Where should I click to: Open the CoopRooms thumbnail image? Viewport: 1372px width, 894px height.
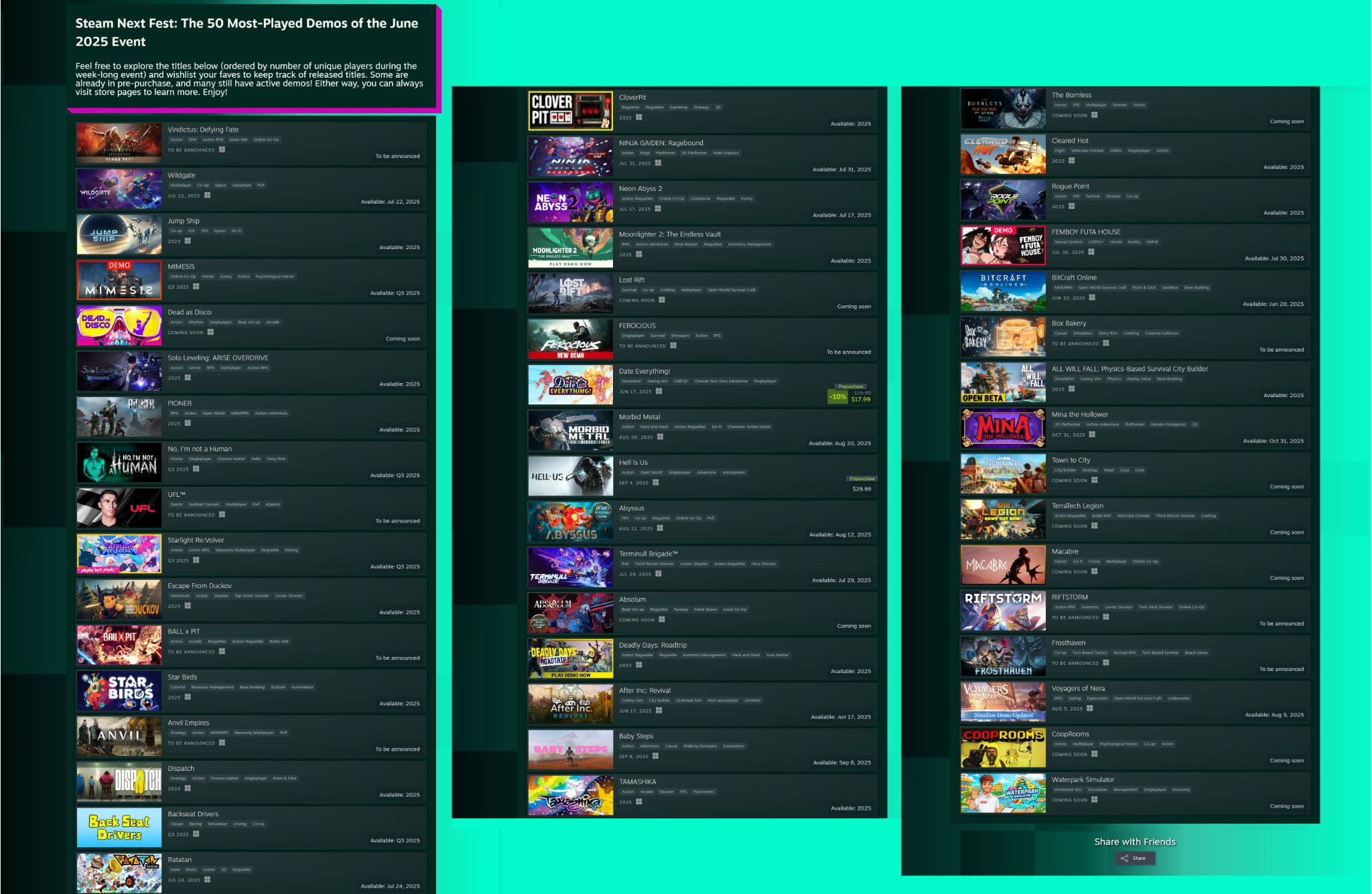[1003, 747]
